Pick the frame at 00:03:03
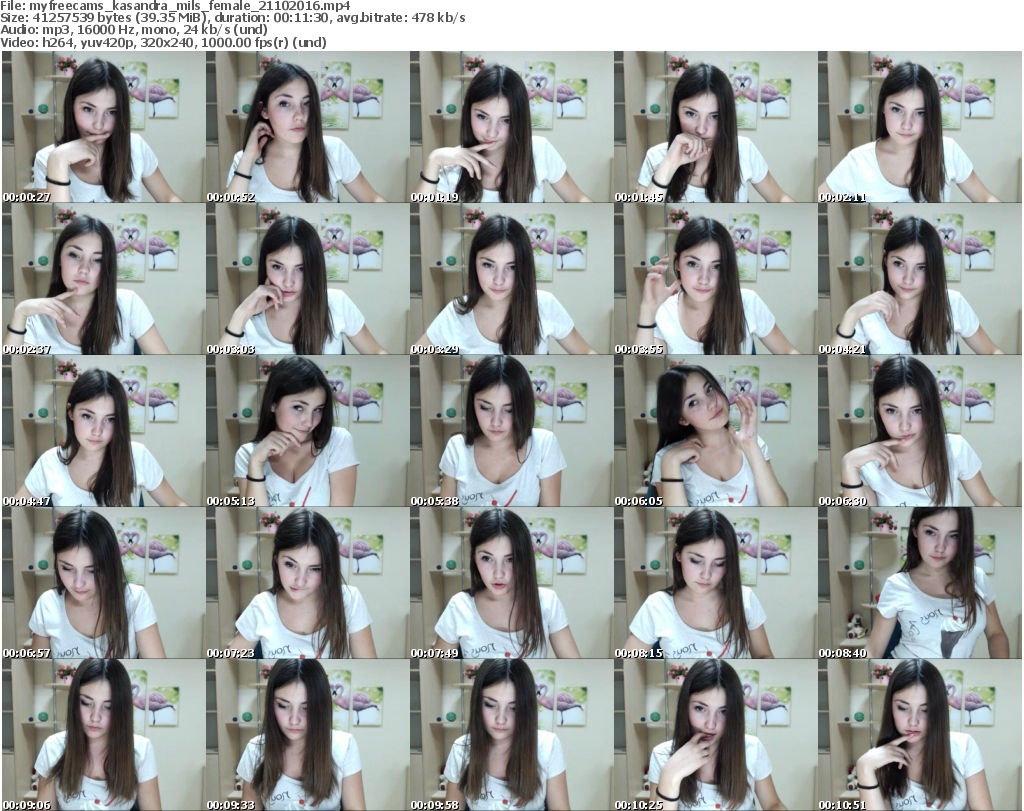Screen dimensions: 1024x811 click(x=308, y=279)
